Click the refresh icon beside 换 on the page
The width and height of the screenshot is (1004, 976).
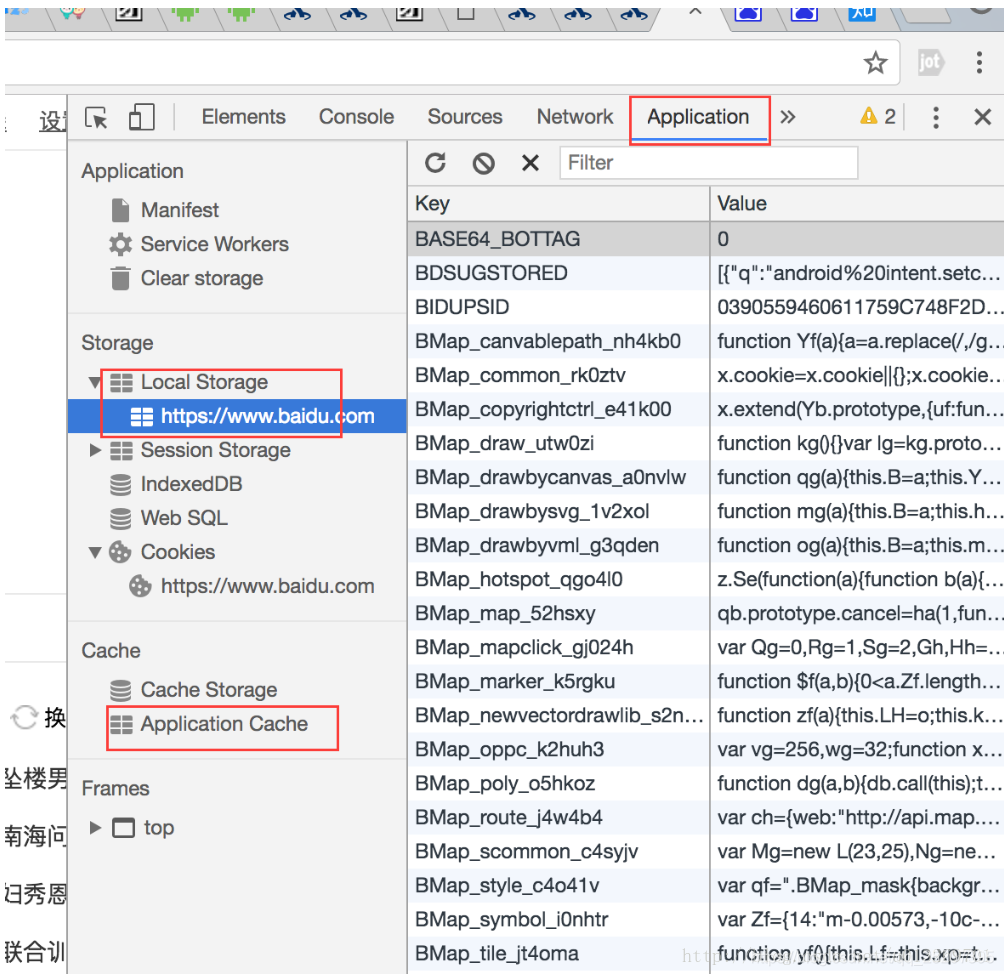click(x=24, y=717)
